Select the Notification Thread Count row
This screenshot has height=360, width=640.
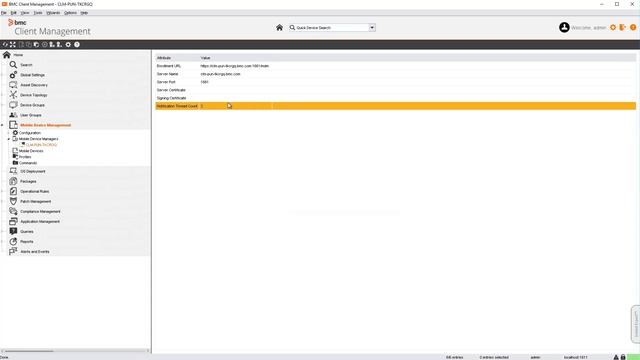pyautogui.click(x=396, y=106)
